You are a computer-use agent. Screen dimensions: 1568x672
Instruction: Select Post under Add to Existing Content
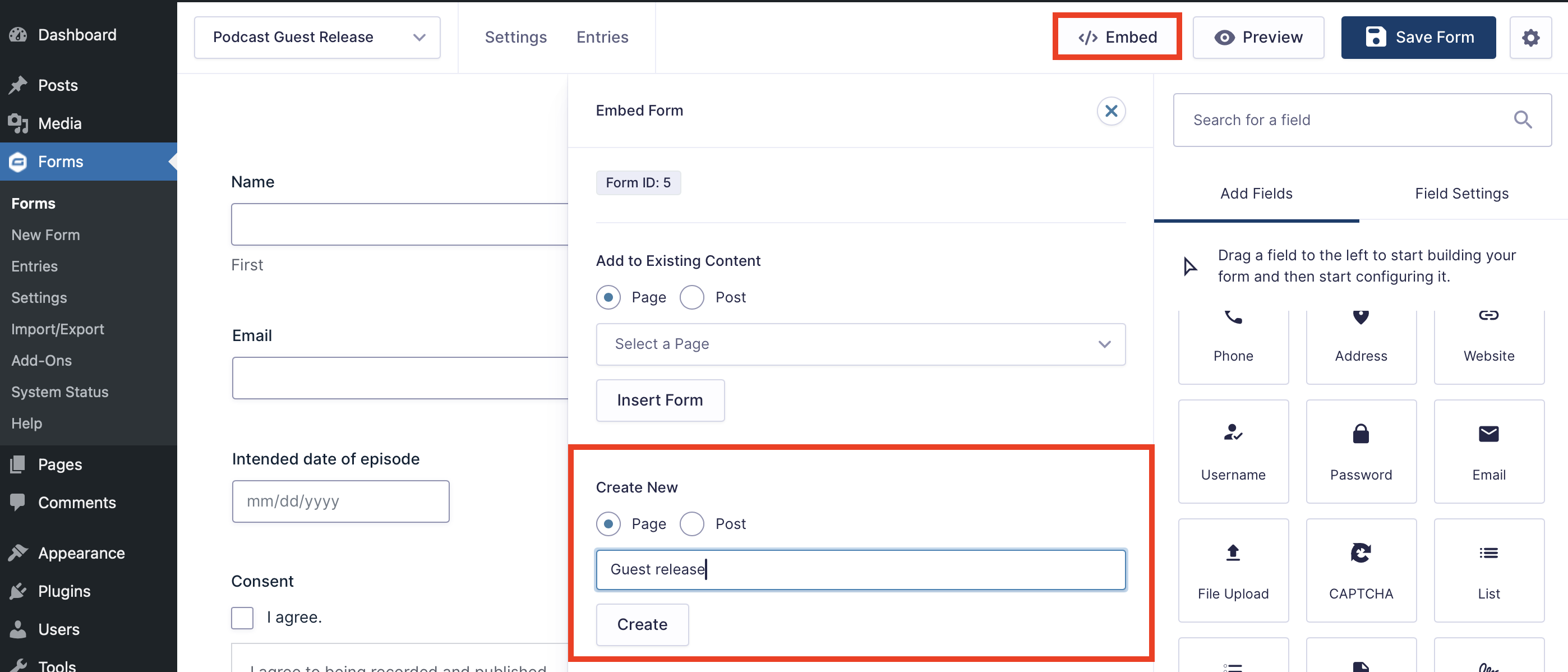[691, 297]
